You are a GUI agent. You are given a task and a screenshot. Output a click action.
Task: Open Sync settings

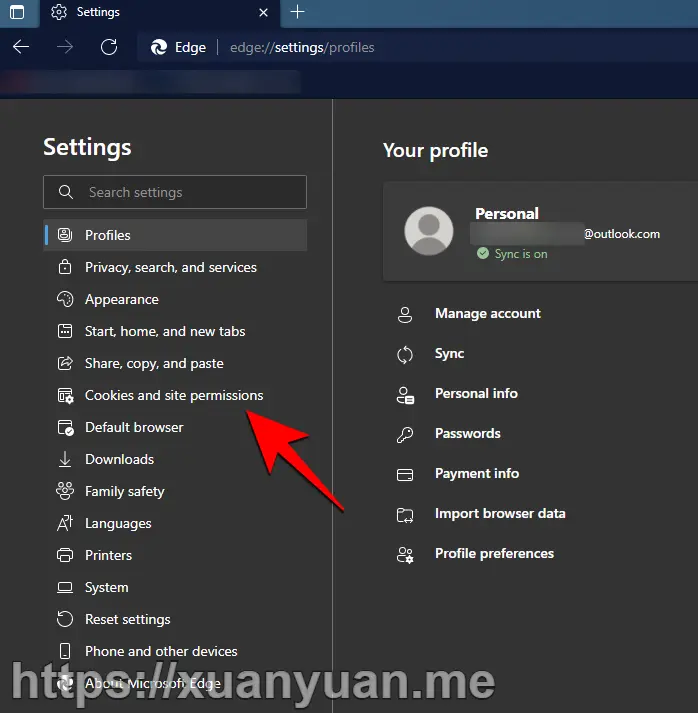(449, 353)
